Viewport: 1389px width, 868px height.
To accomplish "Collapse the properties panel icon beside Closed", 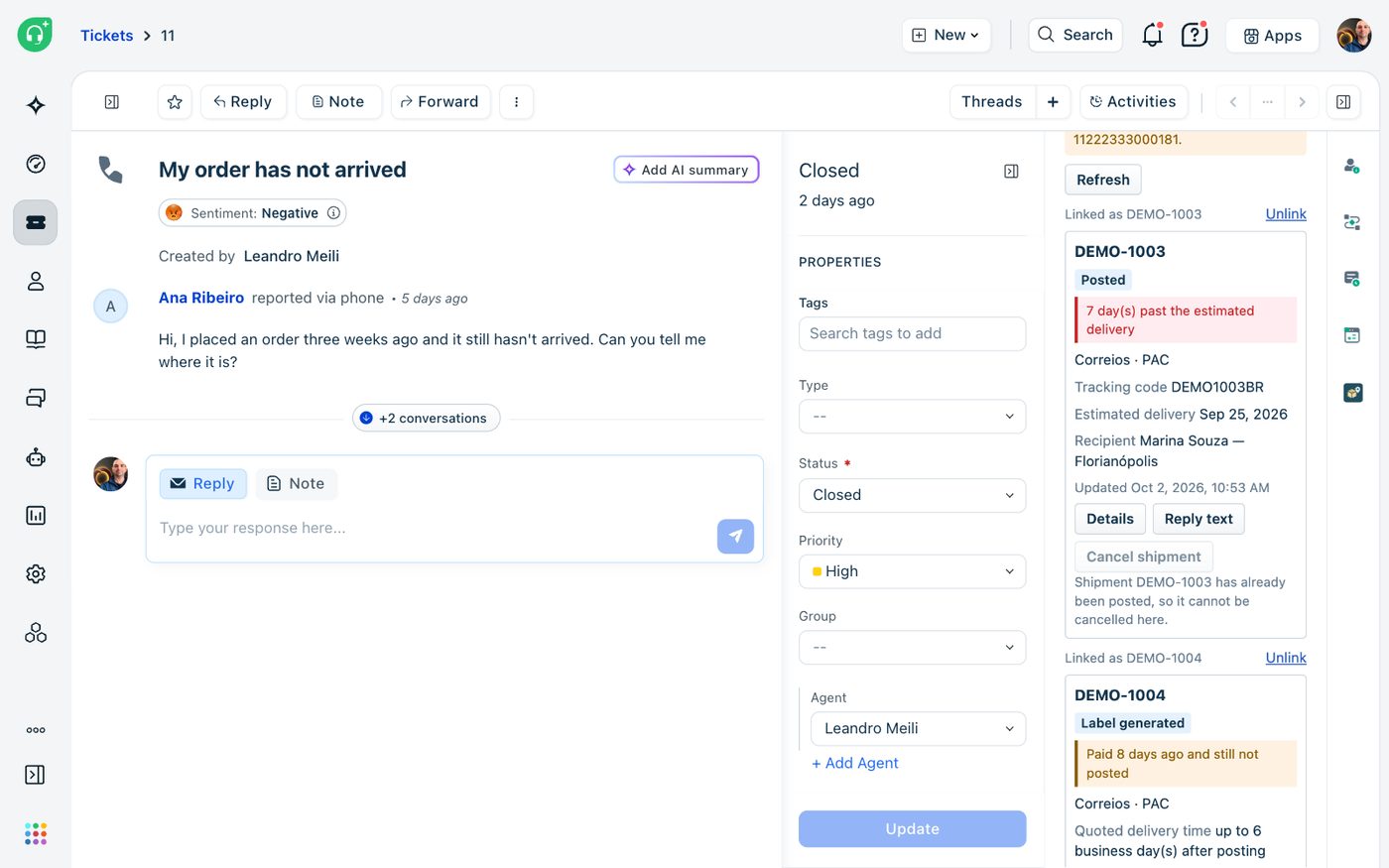I will (1011, 172).
